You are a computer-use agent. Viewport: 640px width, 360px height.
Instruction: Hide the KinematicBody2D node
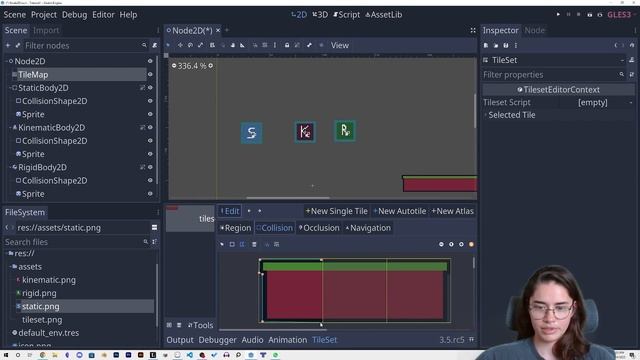150,127
